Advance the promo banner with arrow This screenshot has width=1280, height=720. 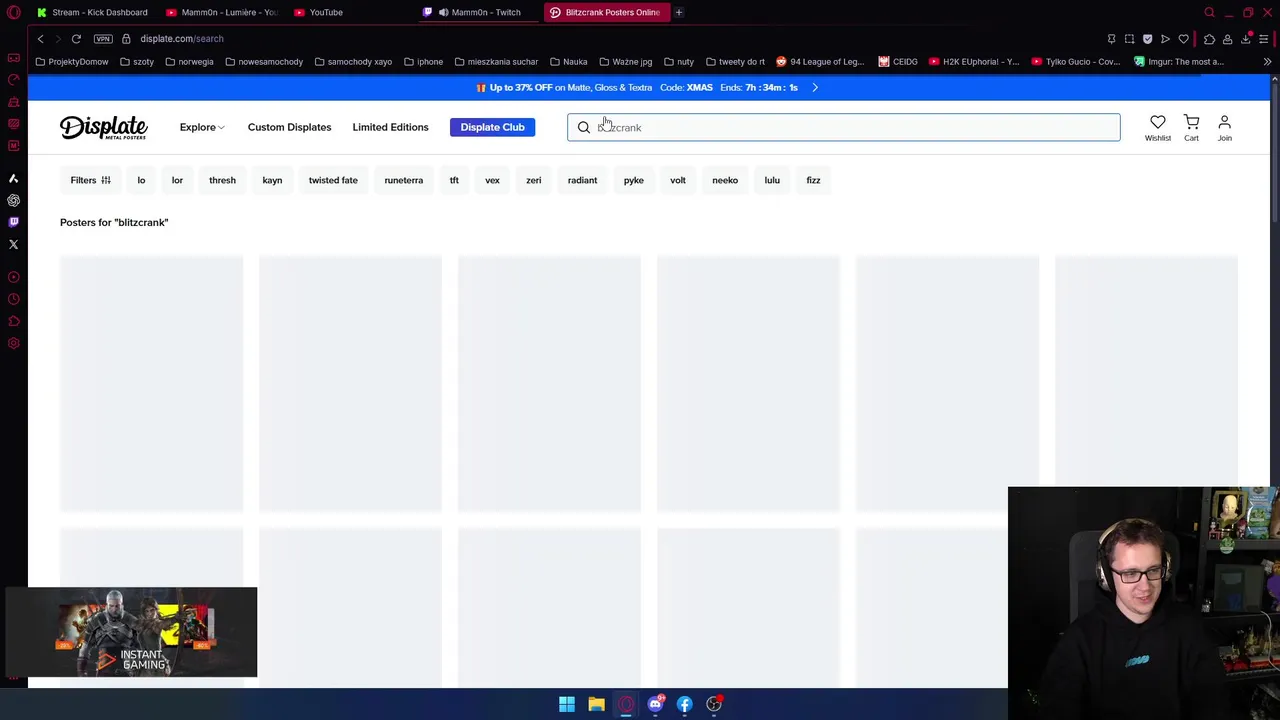[x=815, y=88]
